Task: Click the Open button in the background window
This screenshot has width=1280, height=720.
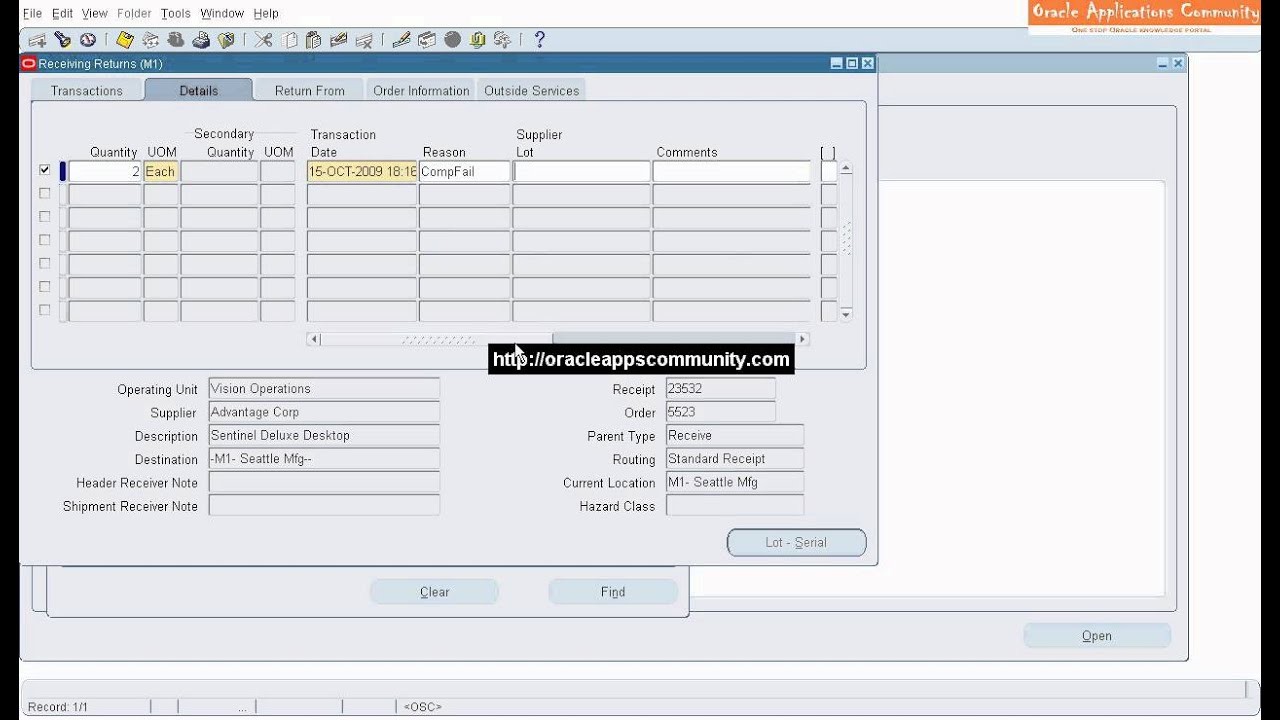Action: 1097,636
